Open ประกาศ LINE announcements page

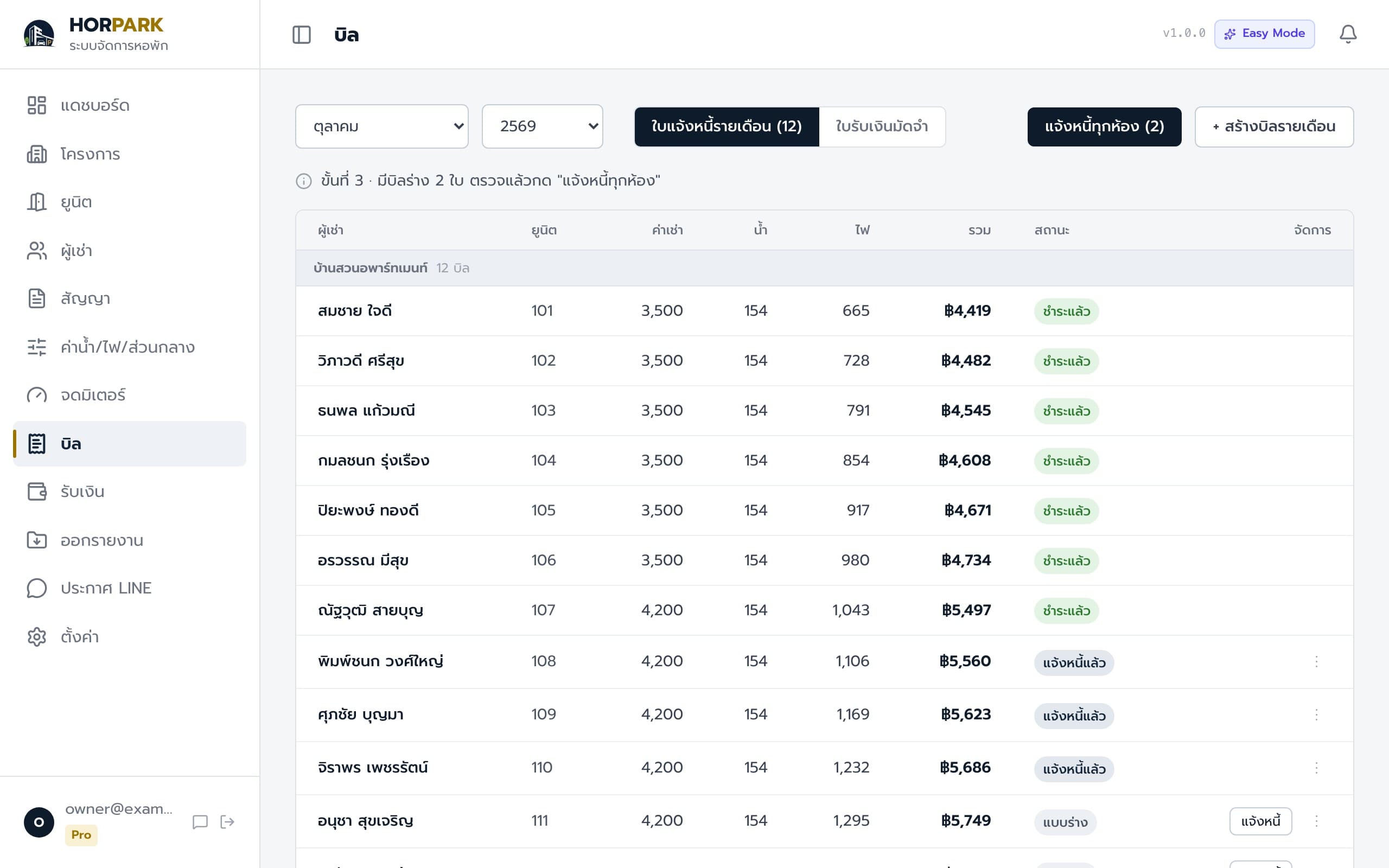pos(130,588)
